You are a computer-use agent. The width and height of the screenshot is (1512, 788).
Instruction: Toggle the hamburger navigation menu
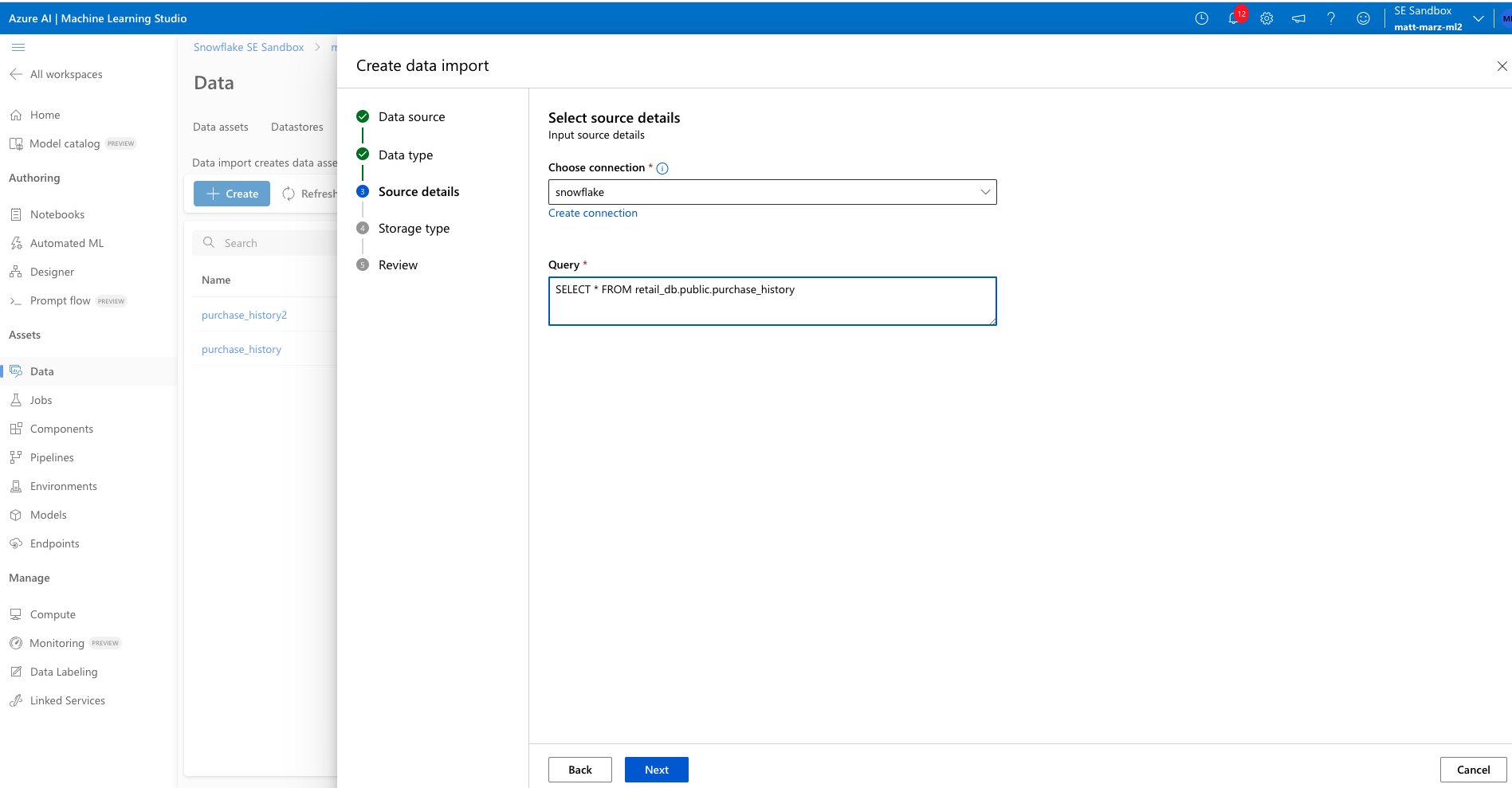18,47
